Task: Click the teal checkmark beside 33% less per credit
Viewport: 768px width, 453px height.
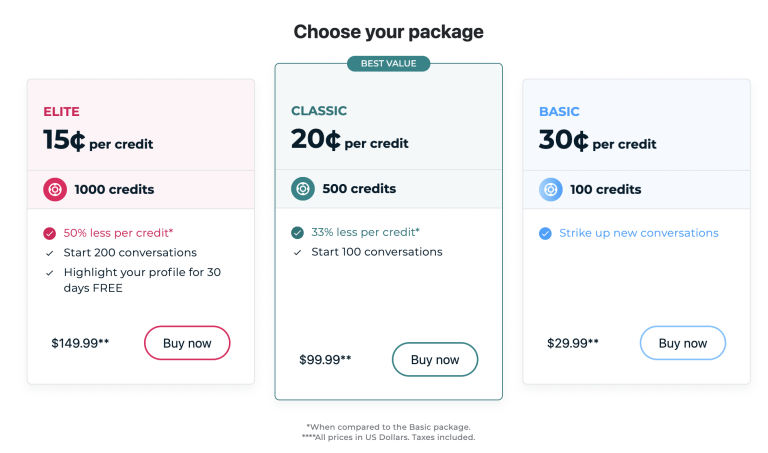Action: (x=297, y=233)
